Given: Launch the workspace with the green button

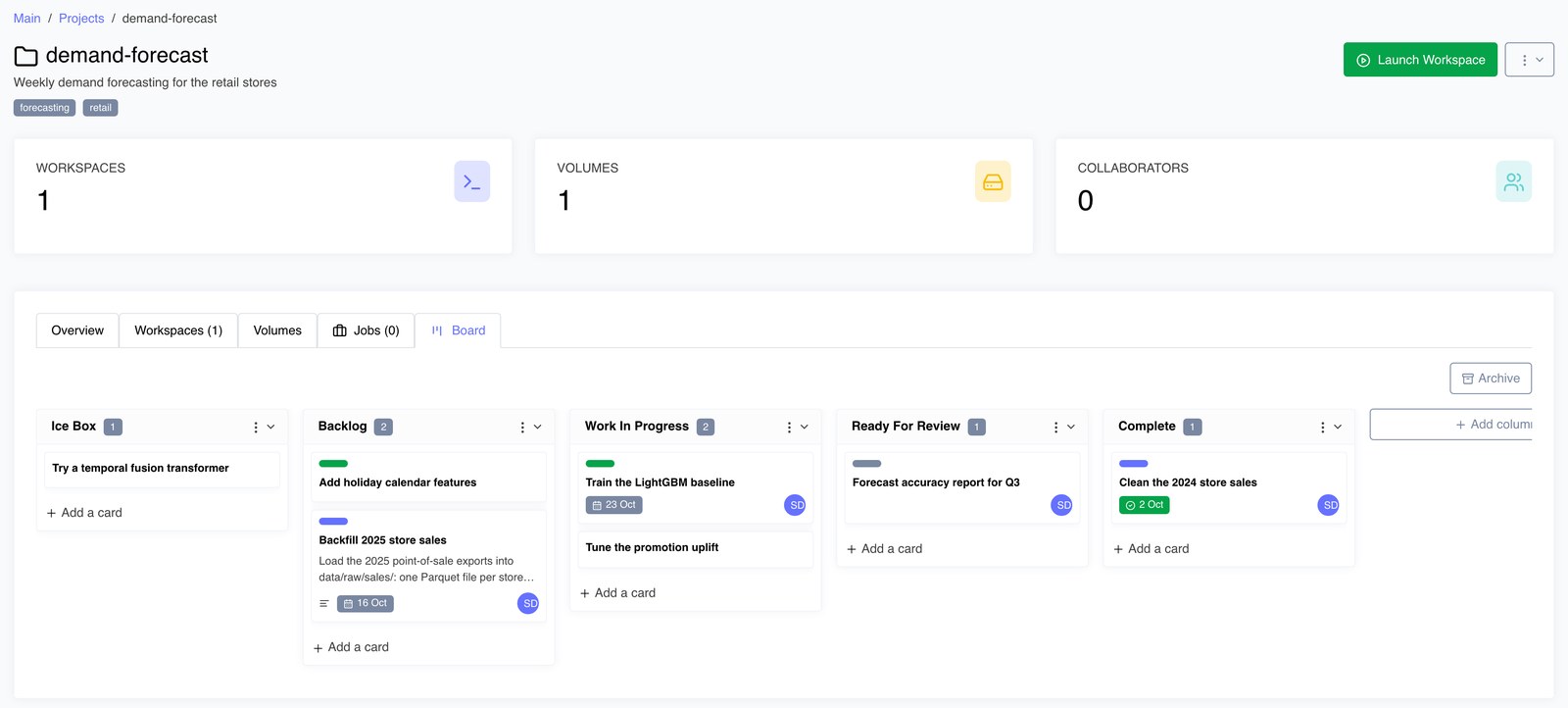Looking at the screenshot, I should click(1420, 60).
